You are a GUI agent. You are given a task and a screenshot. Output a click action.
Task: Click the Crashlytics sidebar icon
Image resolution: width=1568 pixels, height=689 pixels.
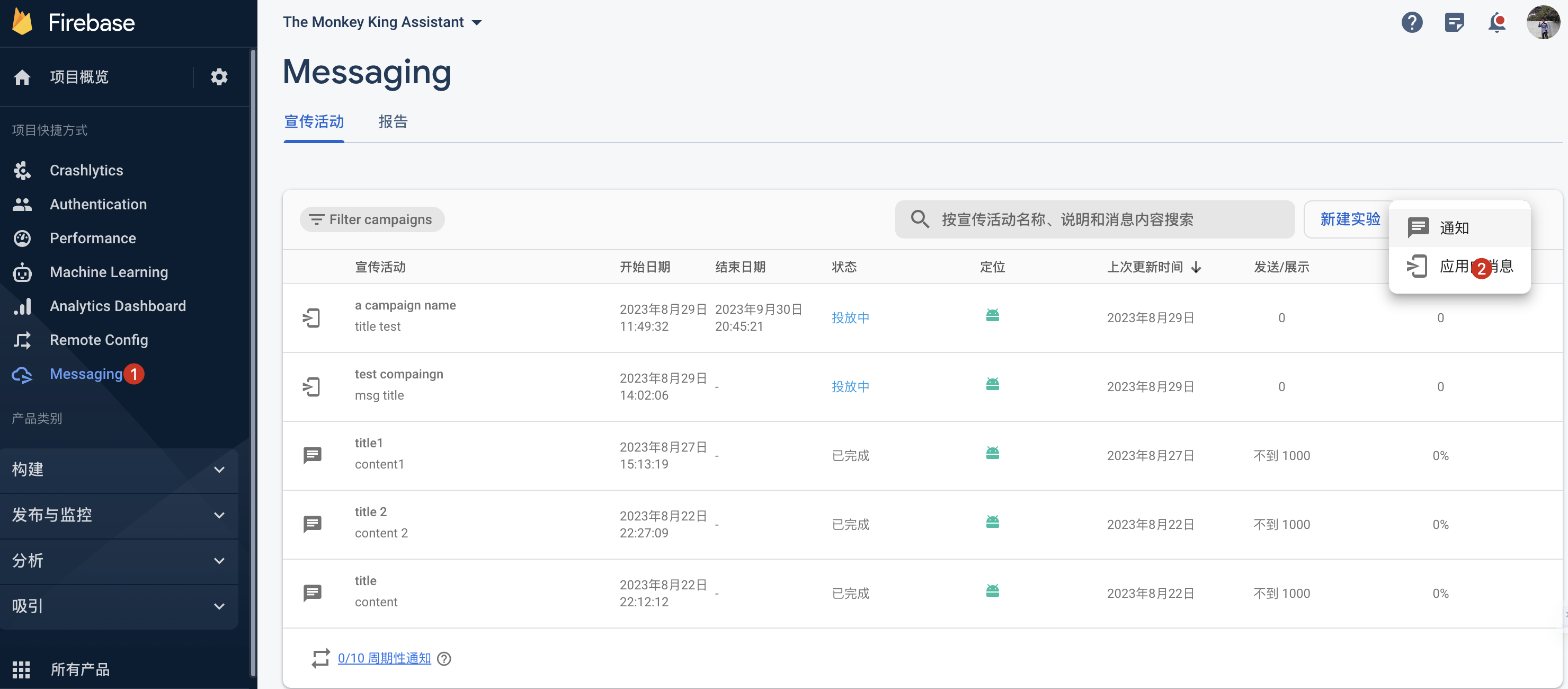[23, 171]
